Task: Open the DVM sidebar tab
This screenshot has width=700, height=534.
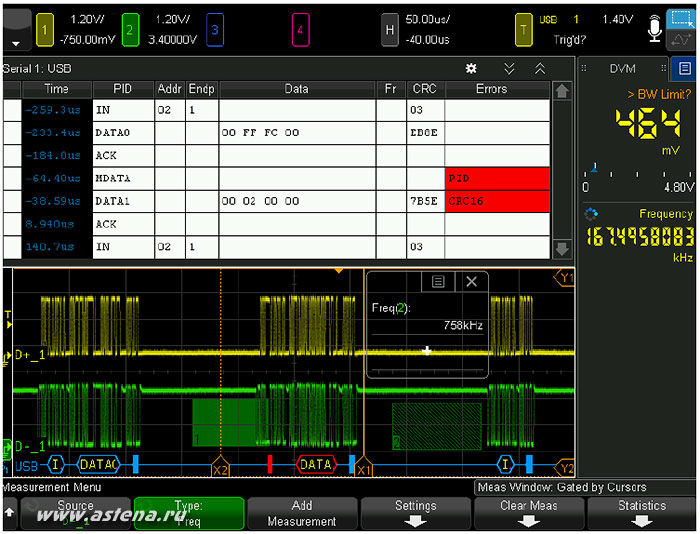Action: [622, 68]
